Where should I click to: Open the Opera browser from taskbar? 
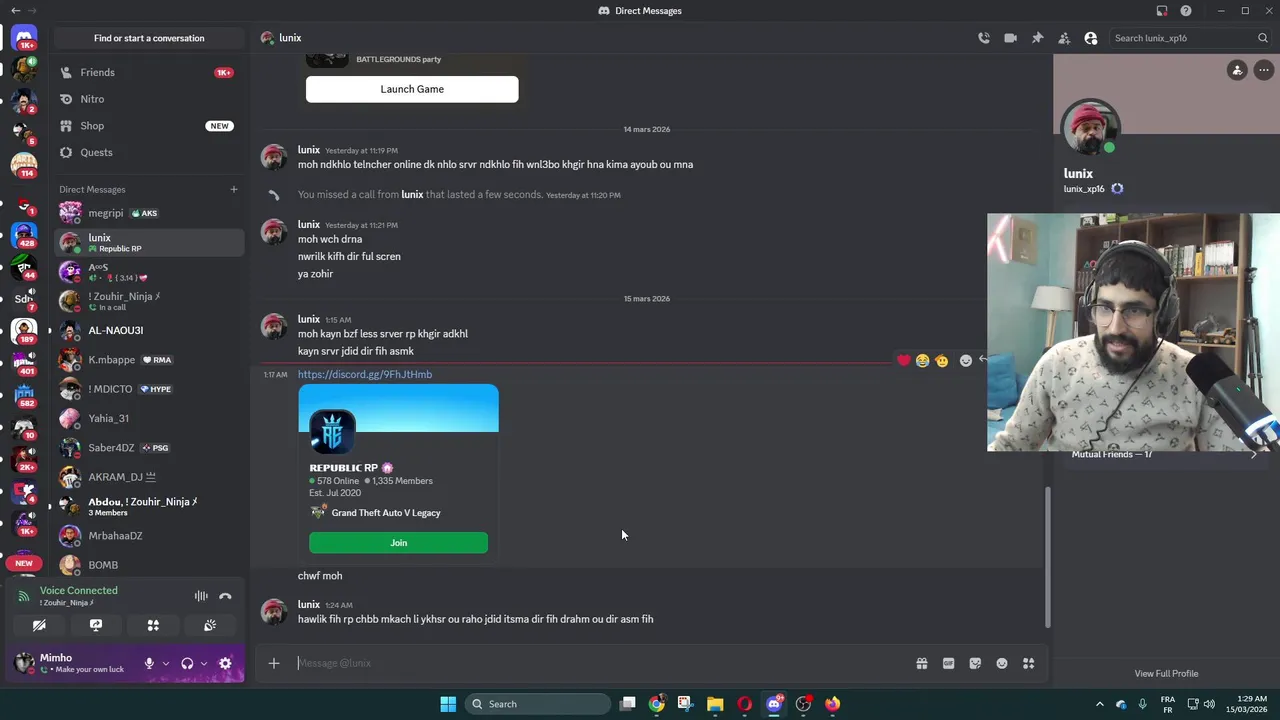tap(744, 704)
